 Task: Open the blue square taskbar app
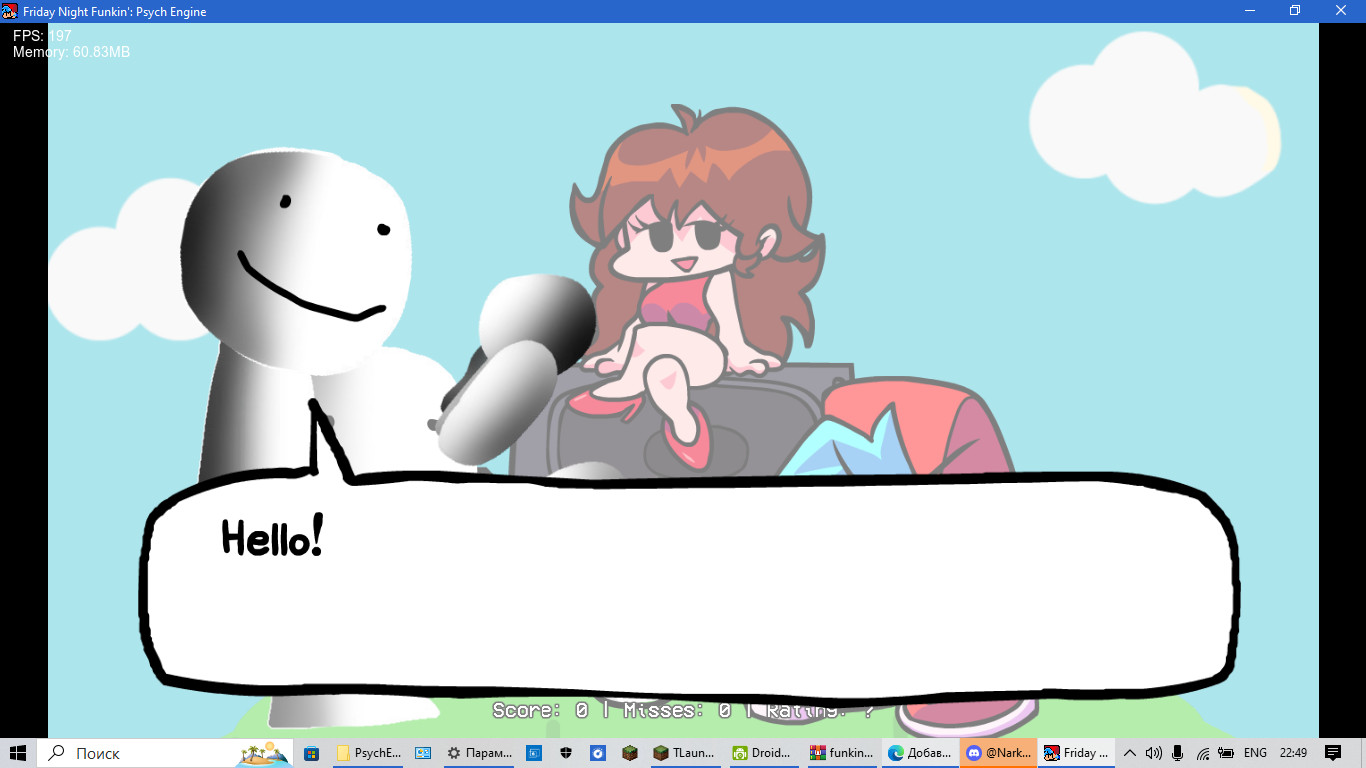534,753
